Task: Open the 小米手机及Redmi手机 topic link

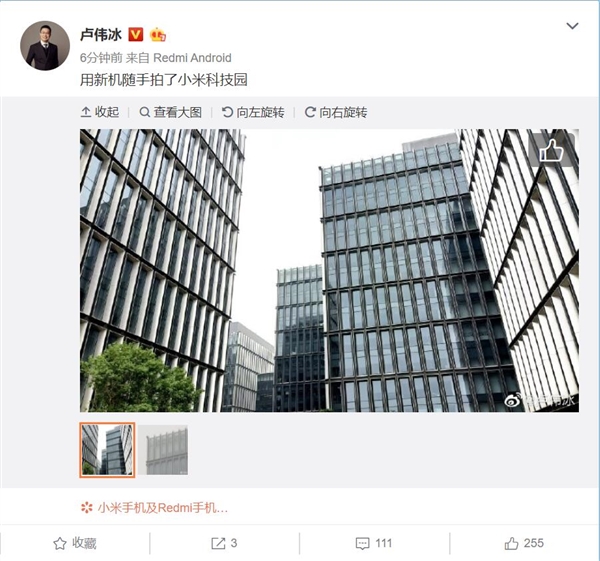Action: [155, 508]
